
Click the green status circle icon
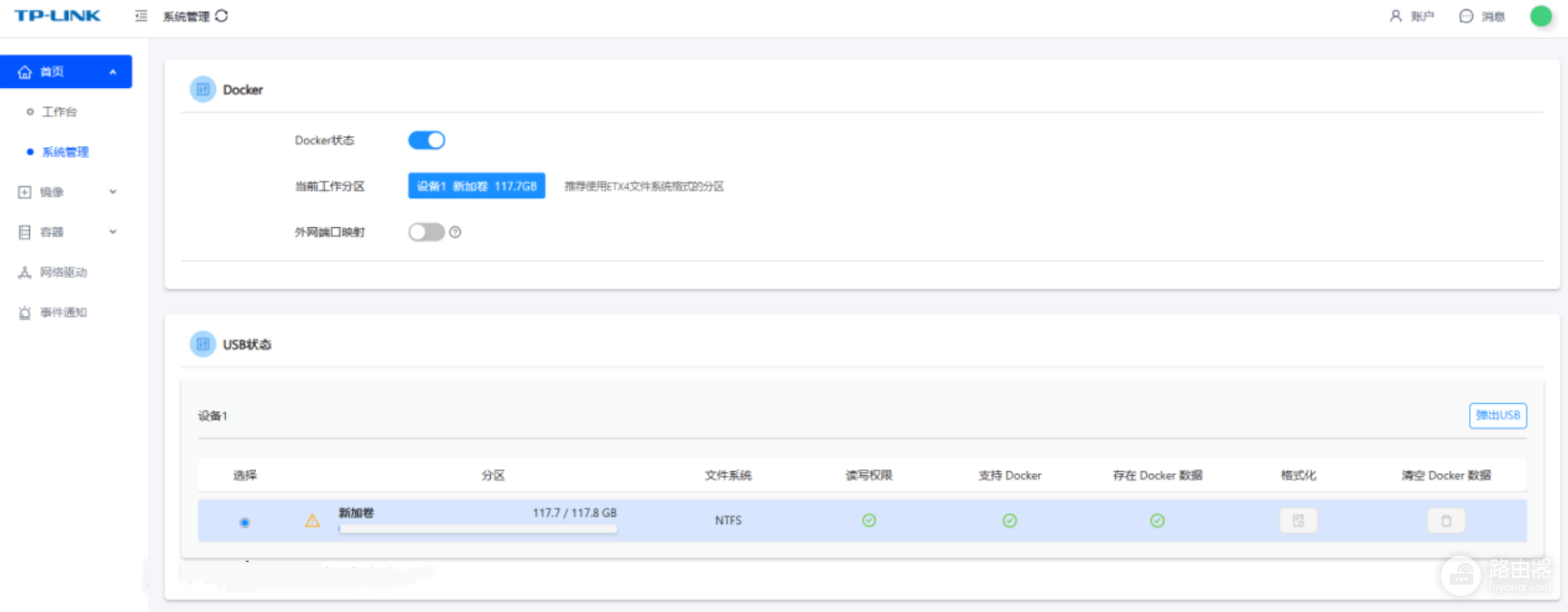1541,15
